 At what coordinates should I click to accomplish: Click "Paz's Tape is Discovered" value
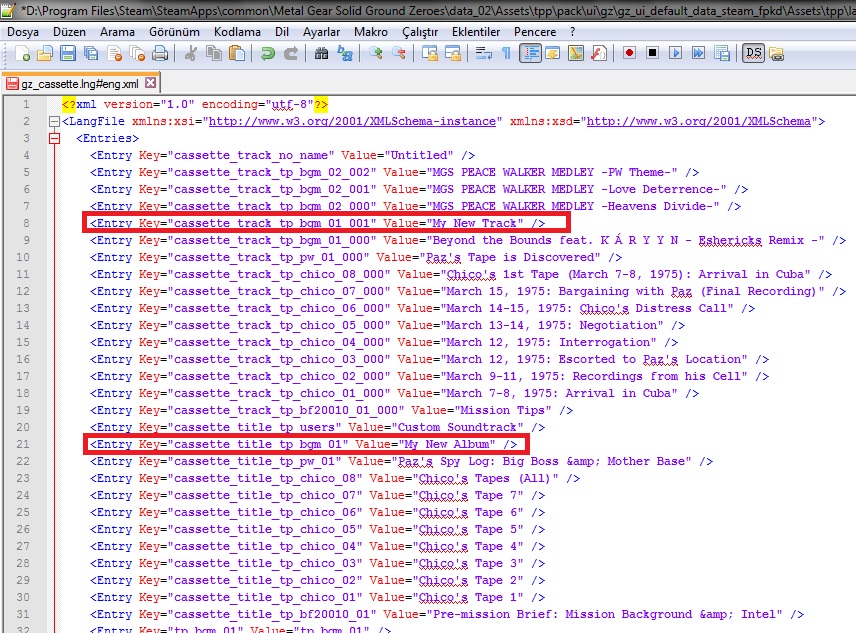[509, 257]
